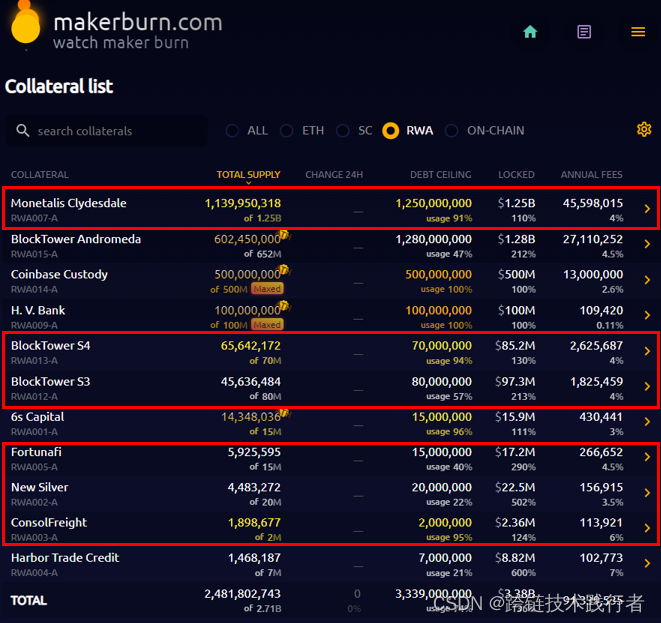This screenshot has height=623, width=661.
Task: Open BlockTower S4 collateral
Action: pos(51,346)
